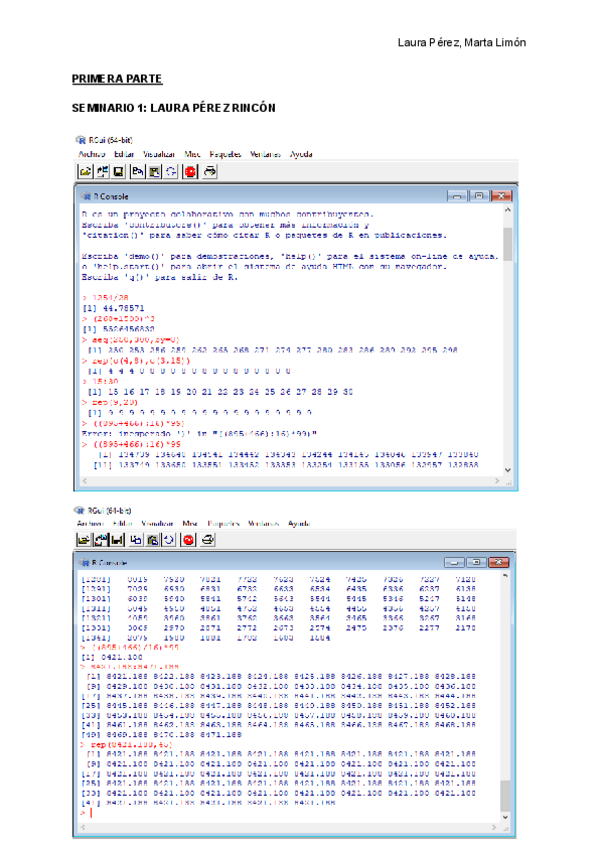Click the print icon in second RGui toolbar
The width and height of the screenshot is (600, 848).
(x=208, y=540)
